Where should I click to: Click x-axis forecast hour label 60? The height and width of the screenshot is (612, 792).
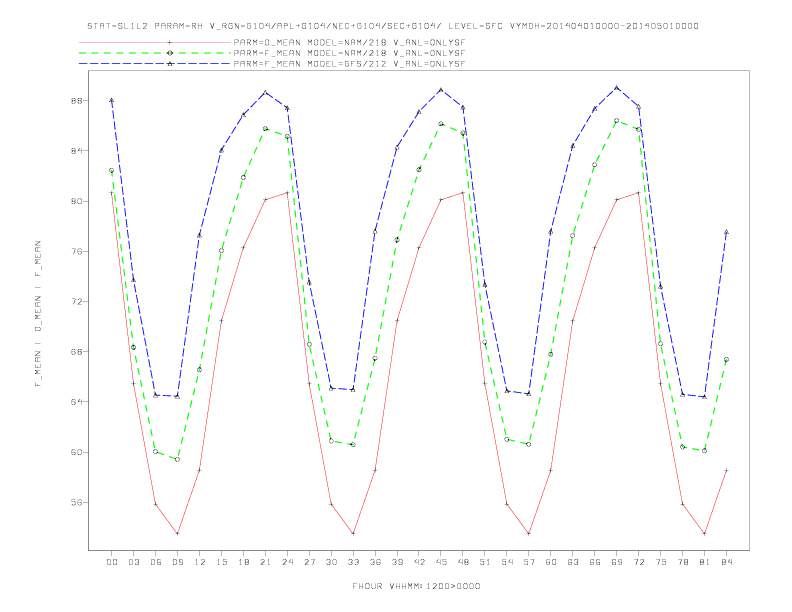click(x=551, y=562)
